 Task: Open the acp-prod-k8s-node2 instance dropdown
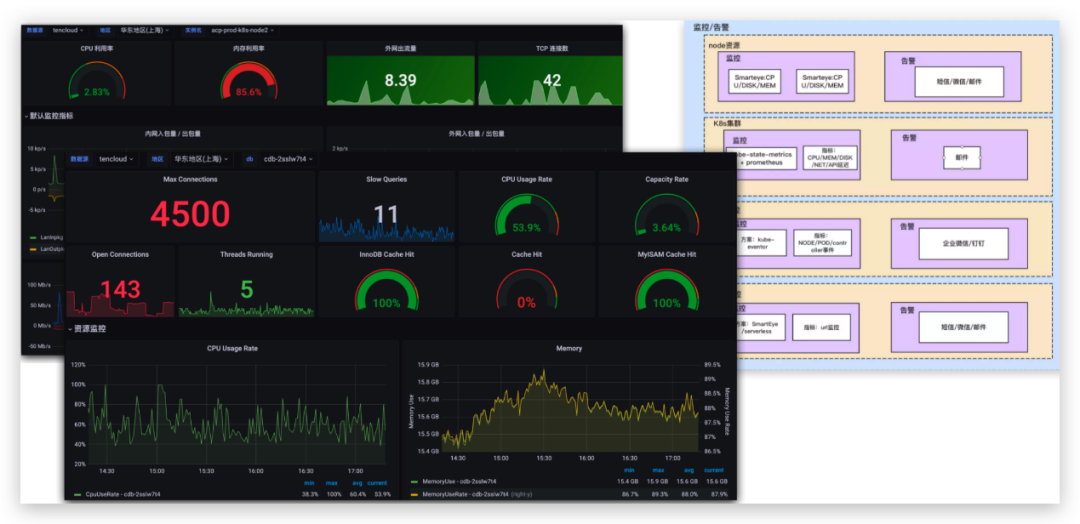tap(243, 30)
